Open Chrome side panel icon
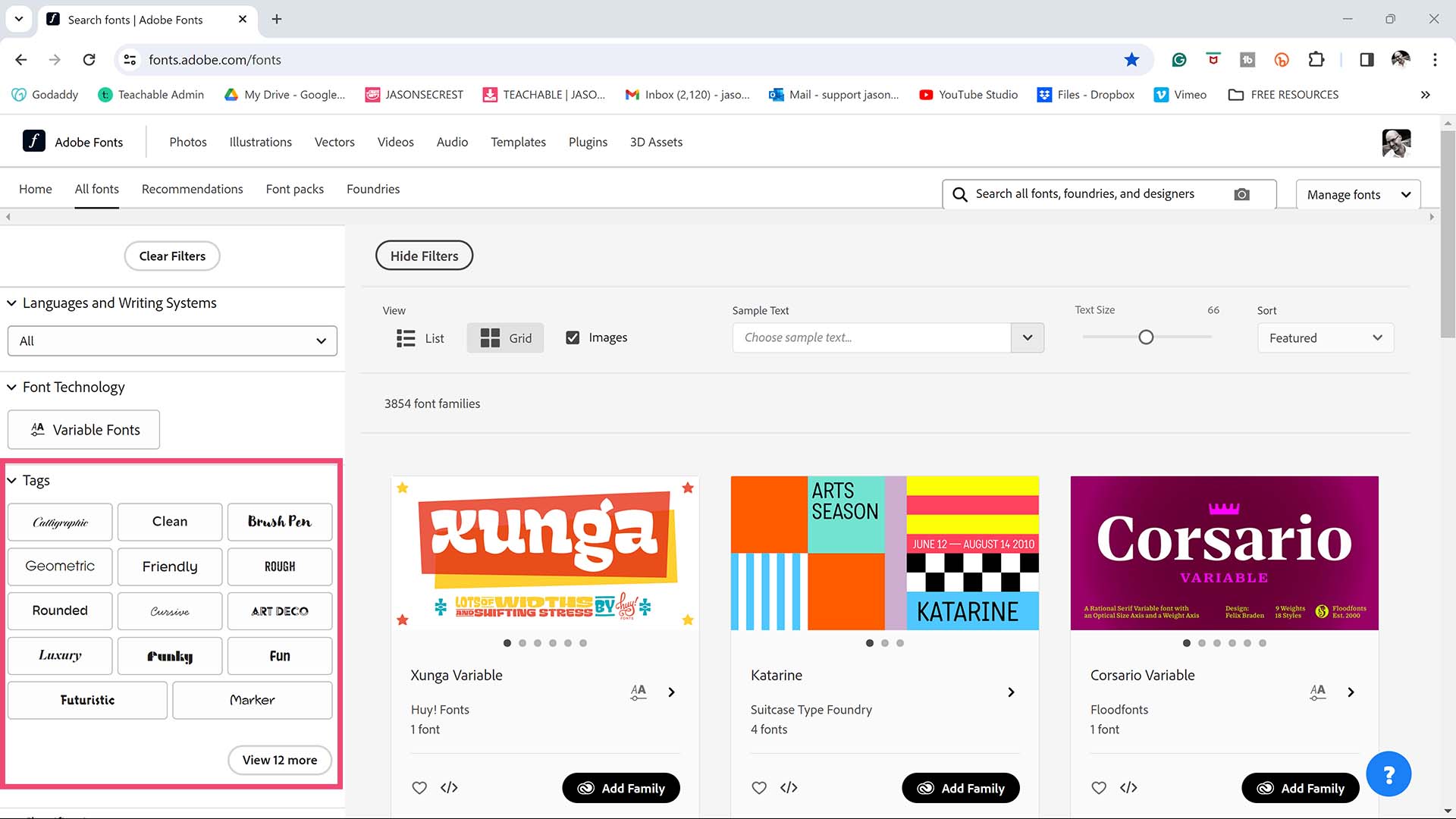 [x=1367, y=60]
